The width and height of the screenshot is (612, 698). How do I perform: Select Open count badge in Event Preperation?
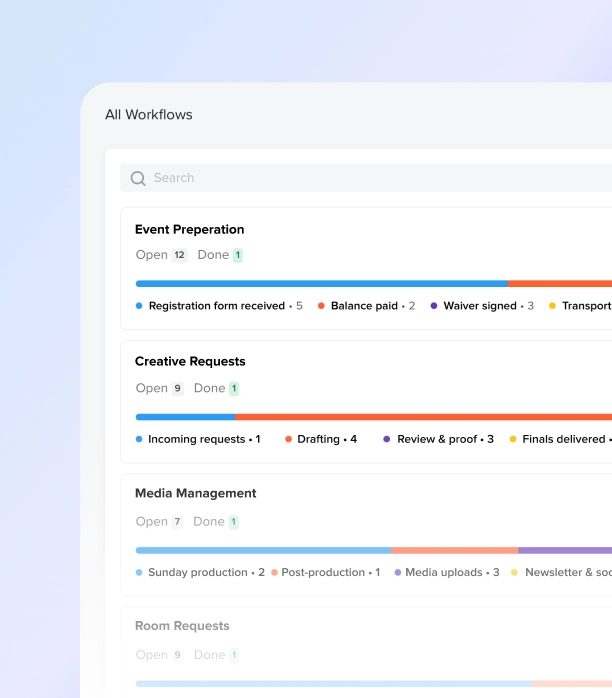pos(179,255)
